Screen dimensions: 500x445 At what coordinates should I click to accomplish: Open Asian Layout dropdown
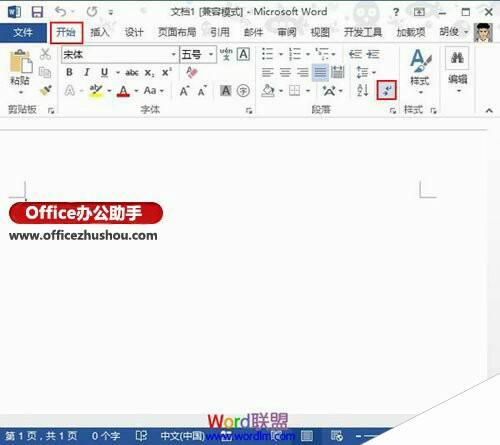tap(332, 91)
